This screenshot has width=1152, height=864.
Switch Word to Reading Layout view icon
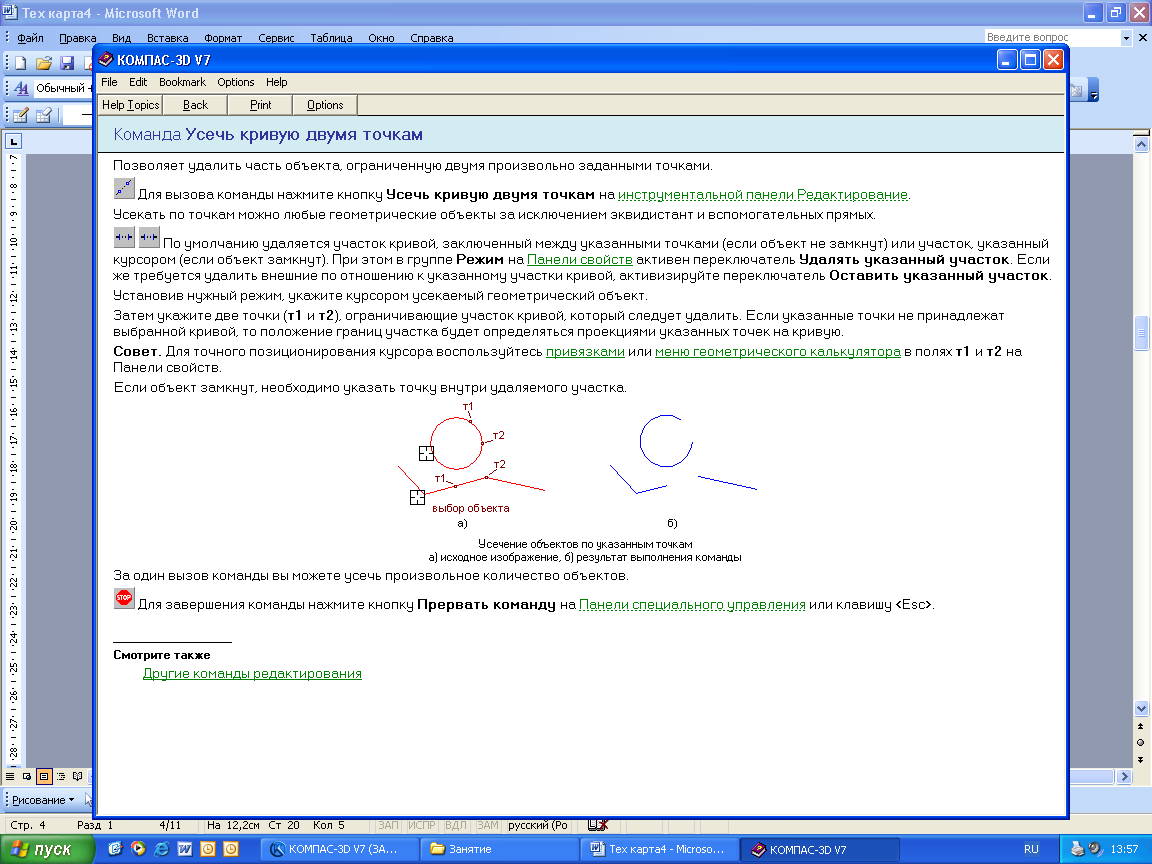pyautogui.click(x=77, y=776)
